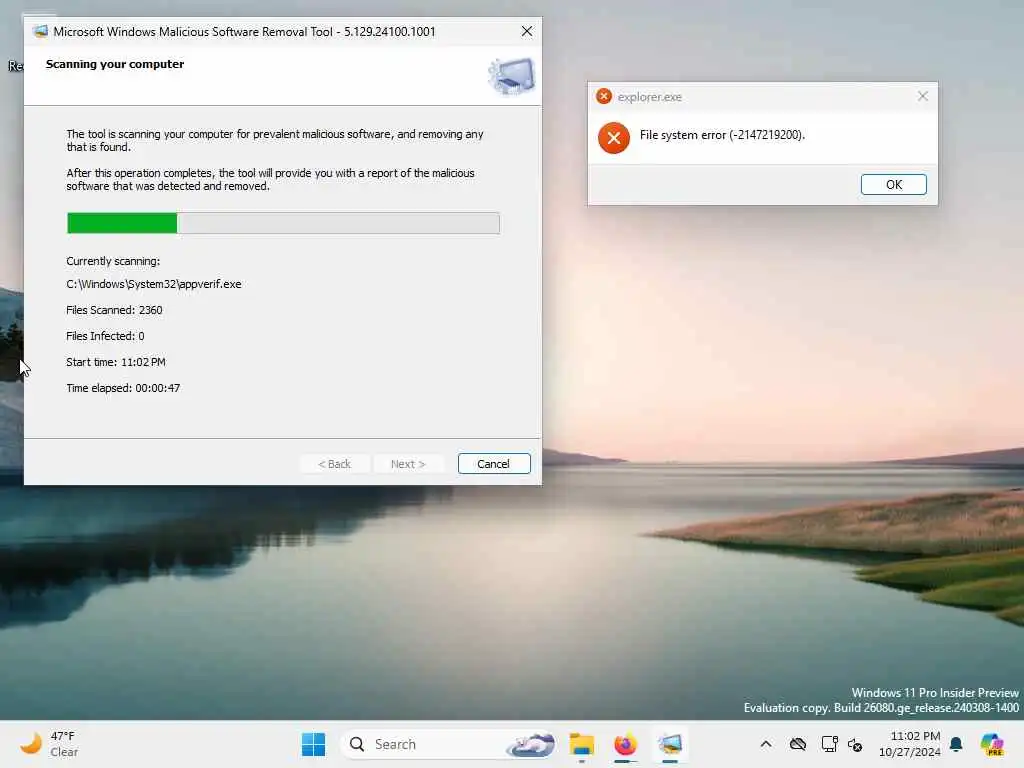Select the Removal Tool taskbar icon
This screenshot has width=1024, height=768.
(x=670, y=744)
